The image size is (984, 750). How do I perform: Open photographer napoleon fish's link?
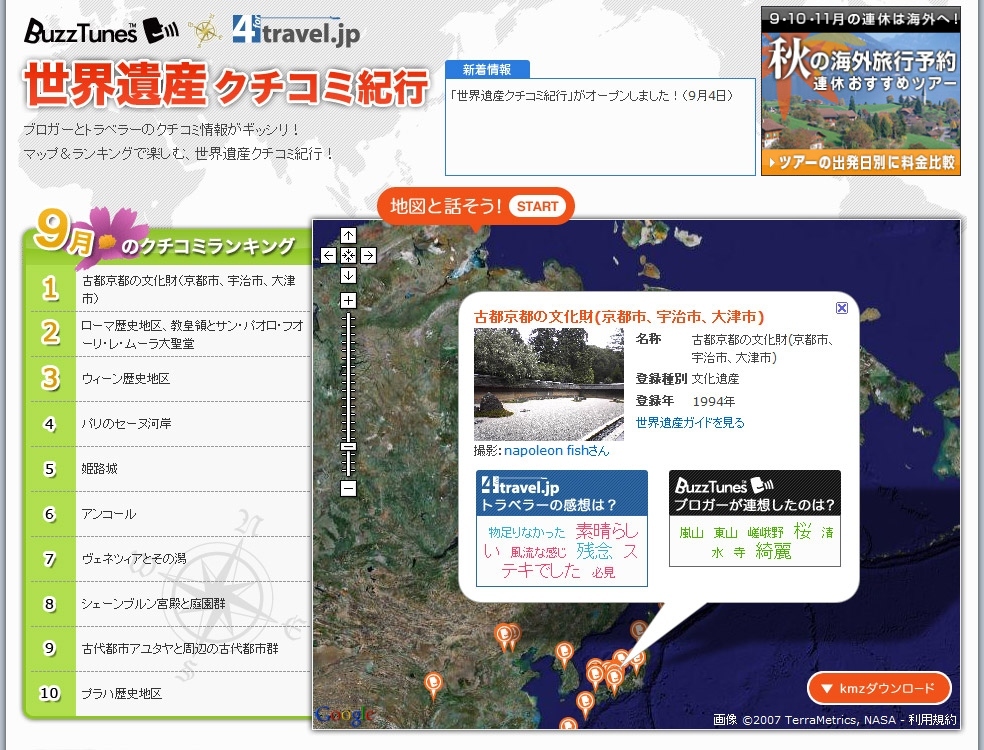pyautogui.click(x=556, y=451)
